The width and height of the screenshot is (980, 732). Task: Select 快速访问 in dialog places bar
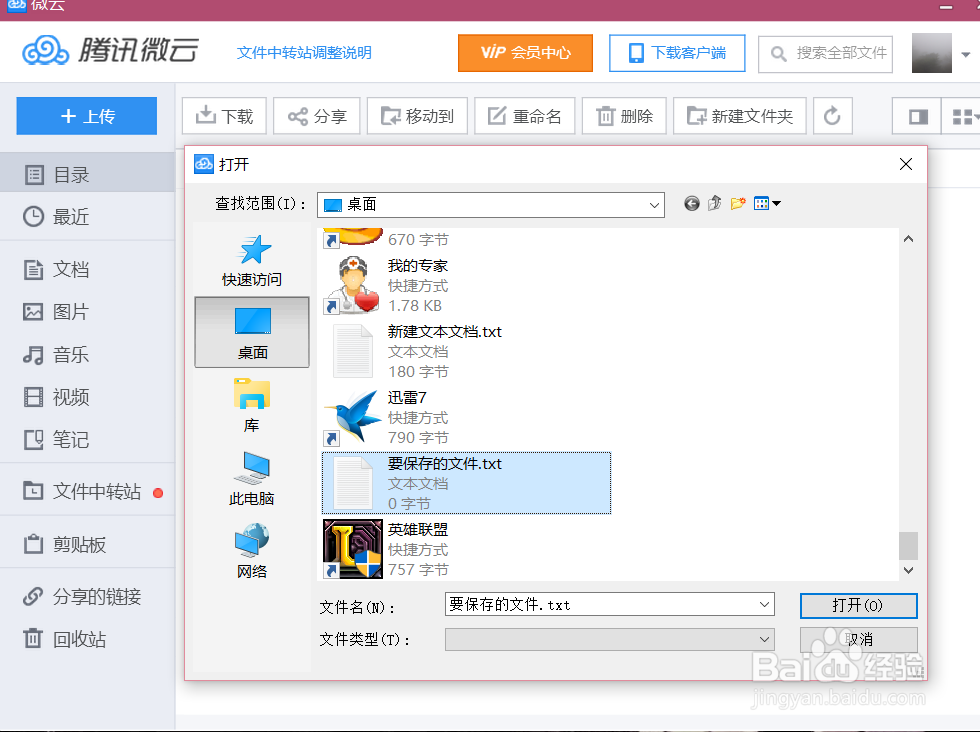pyautogui.click(x=252, y=260)
